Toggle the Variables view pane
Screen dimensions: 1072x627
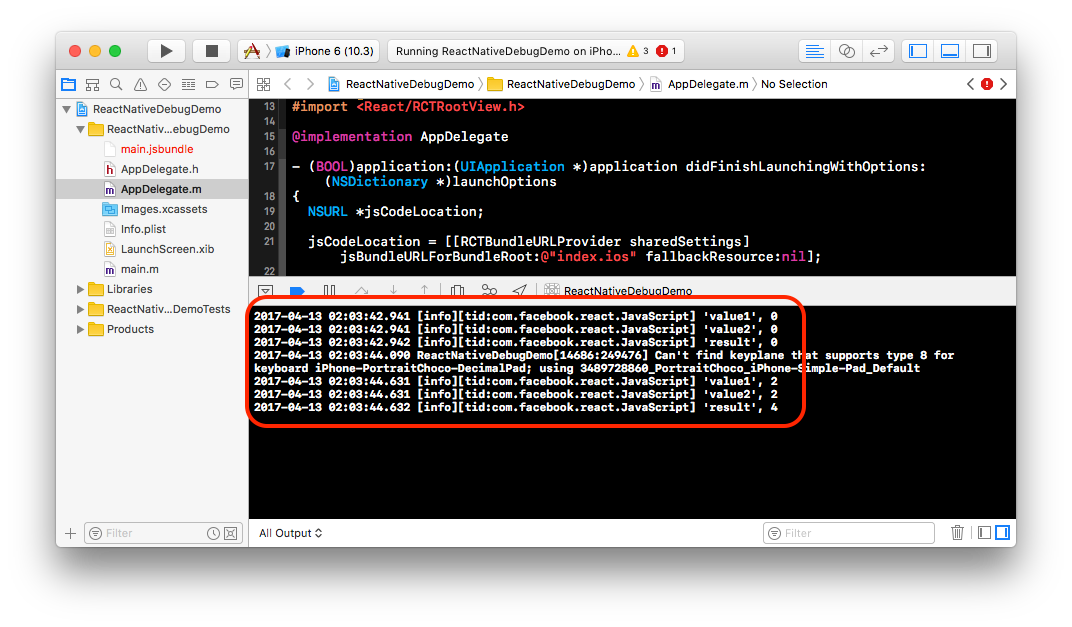pyautogui.click(x=984, y=533)
